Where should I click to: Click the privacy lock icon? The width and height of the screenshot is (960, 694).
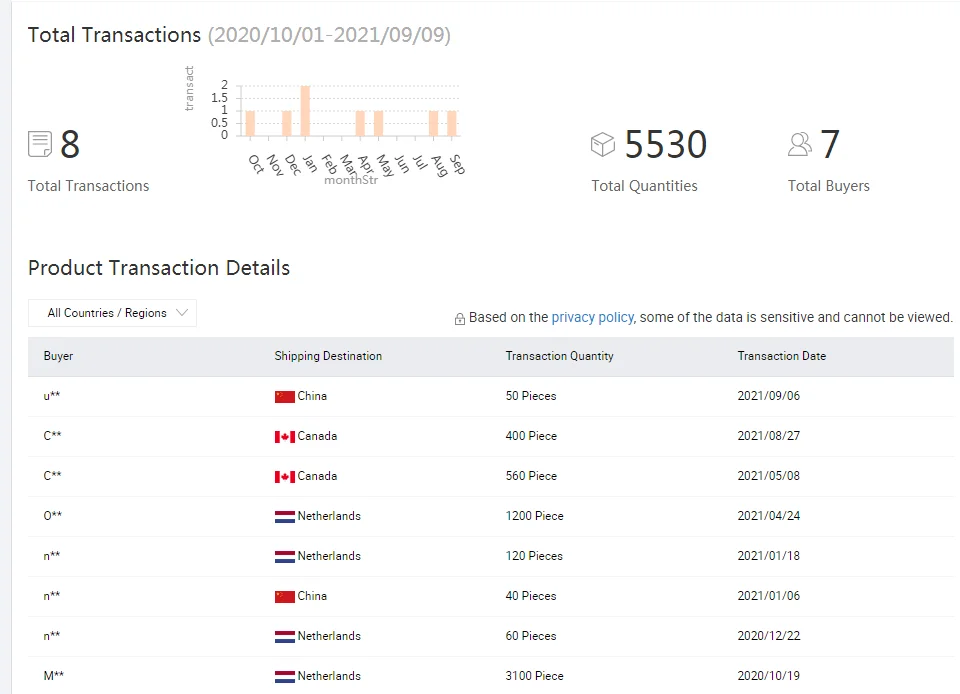click(x=460, y=319)
